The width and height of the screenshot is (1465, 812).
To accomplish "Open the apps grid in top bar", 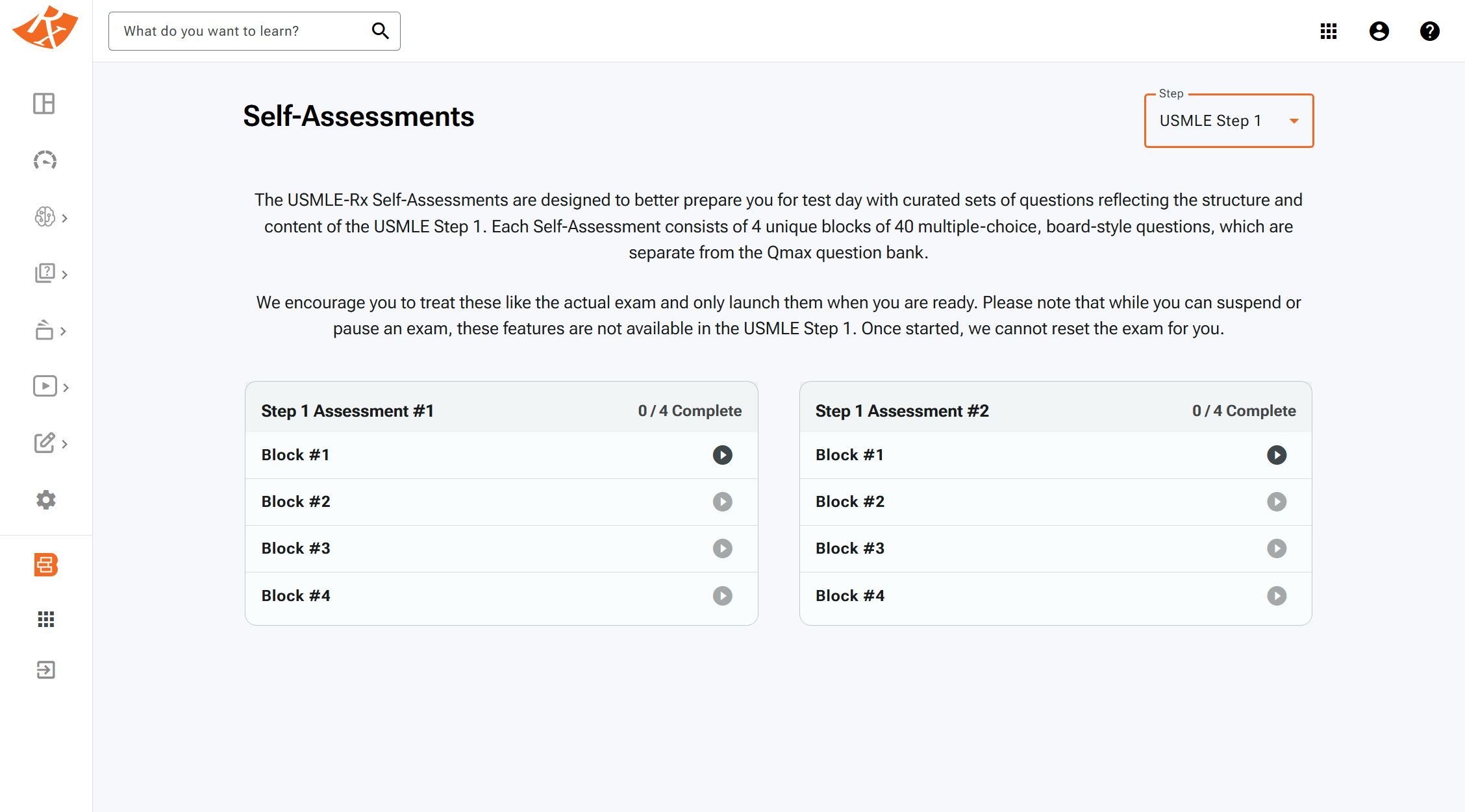I will [1328, 31].
